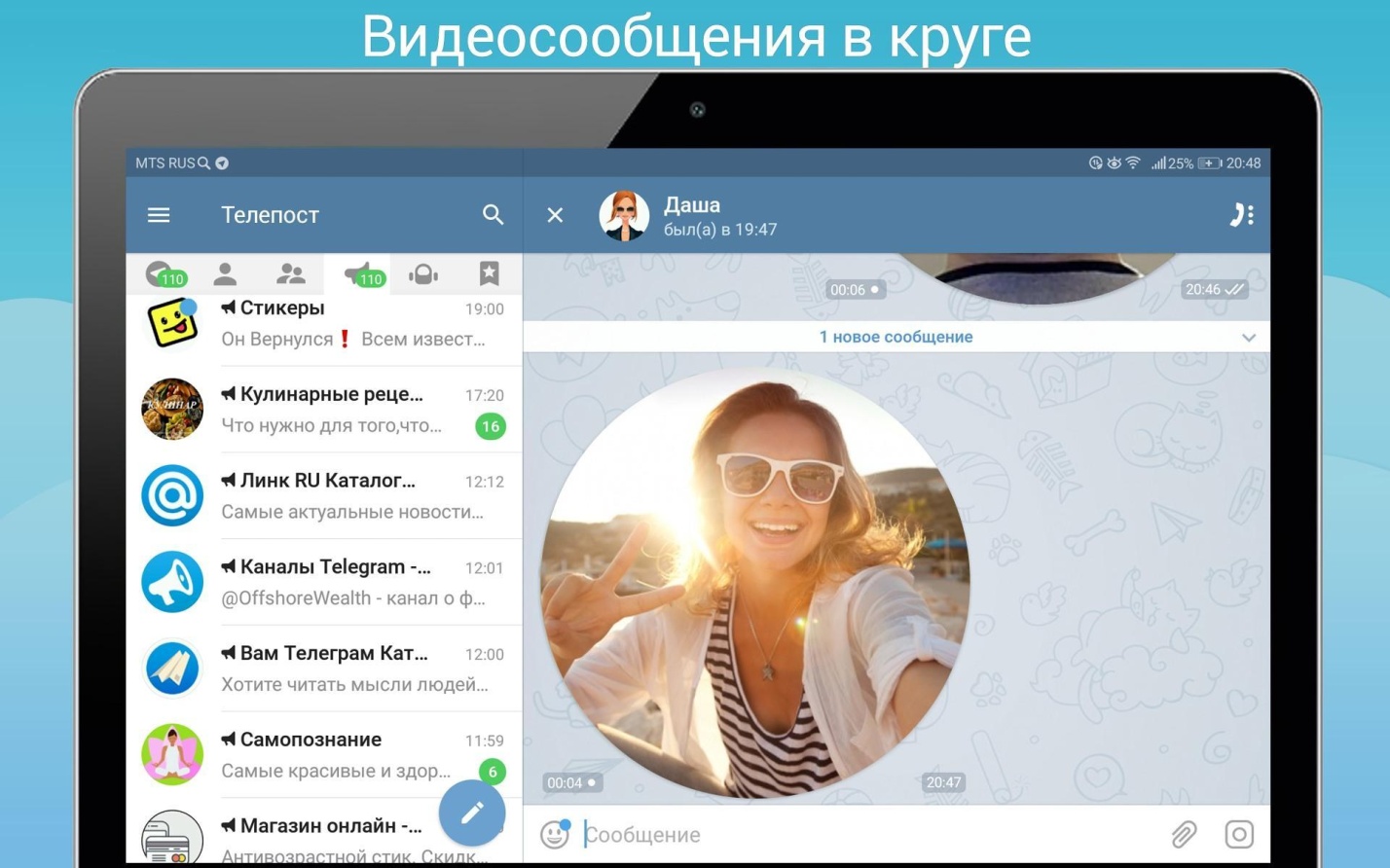Click the MTS RUS carrier label

[x=165, y=163]
